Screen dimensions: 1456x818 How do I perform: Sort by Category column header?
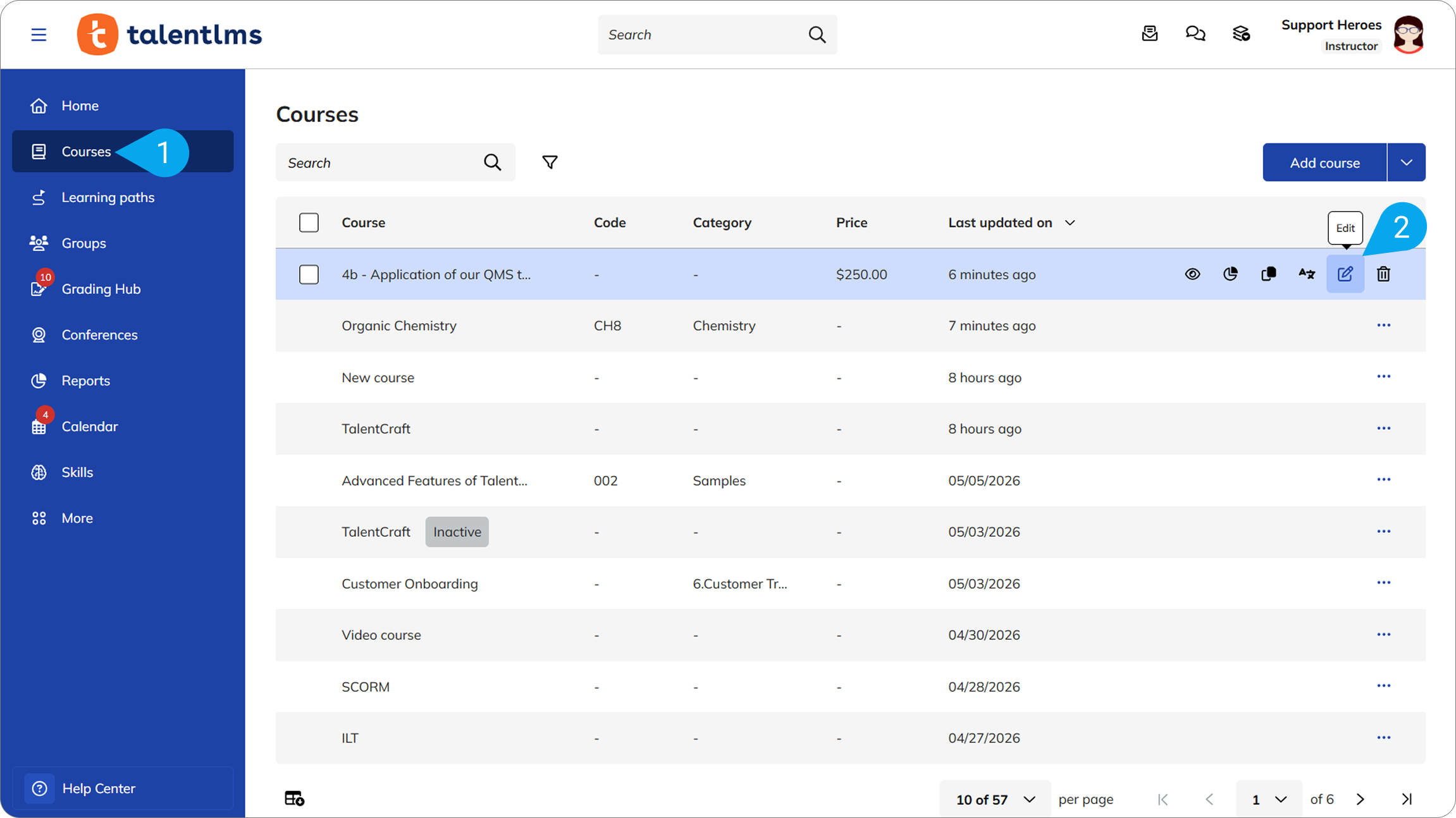(x=722, y=223)
